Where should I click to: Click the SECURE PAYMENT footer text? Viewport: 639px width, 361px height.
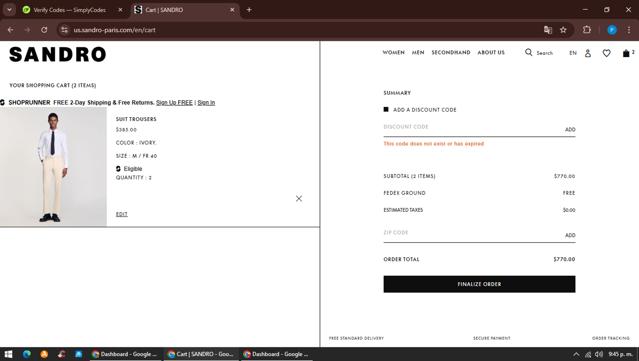[x=491, y=338]
